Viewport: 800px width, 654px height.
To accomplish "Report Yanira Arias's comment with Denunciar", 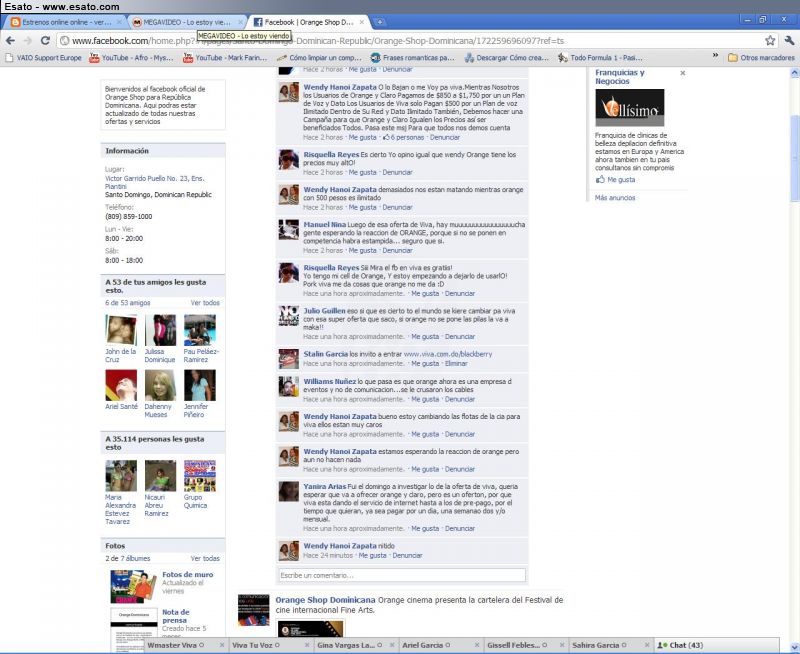I will [x=460, y=529].
